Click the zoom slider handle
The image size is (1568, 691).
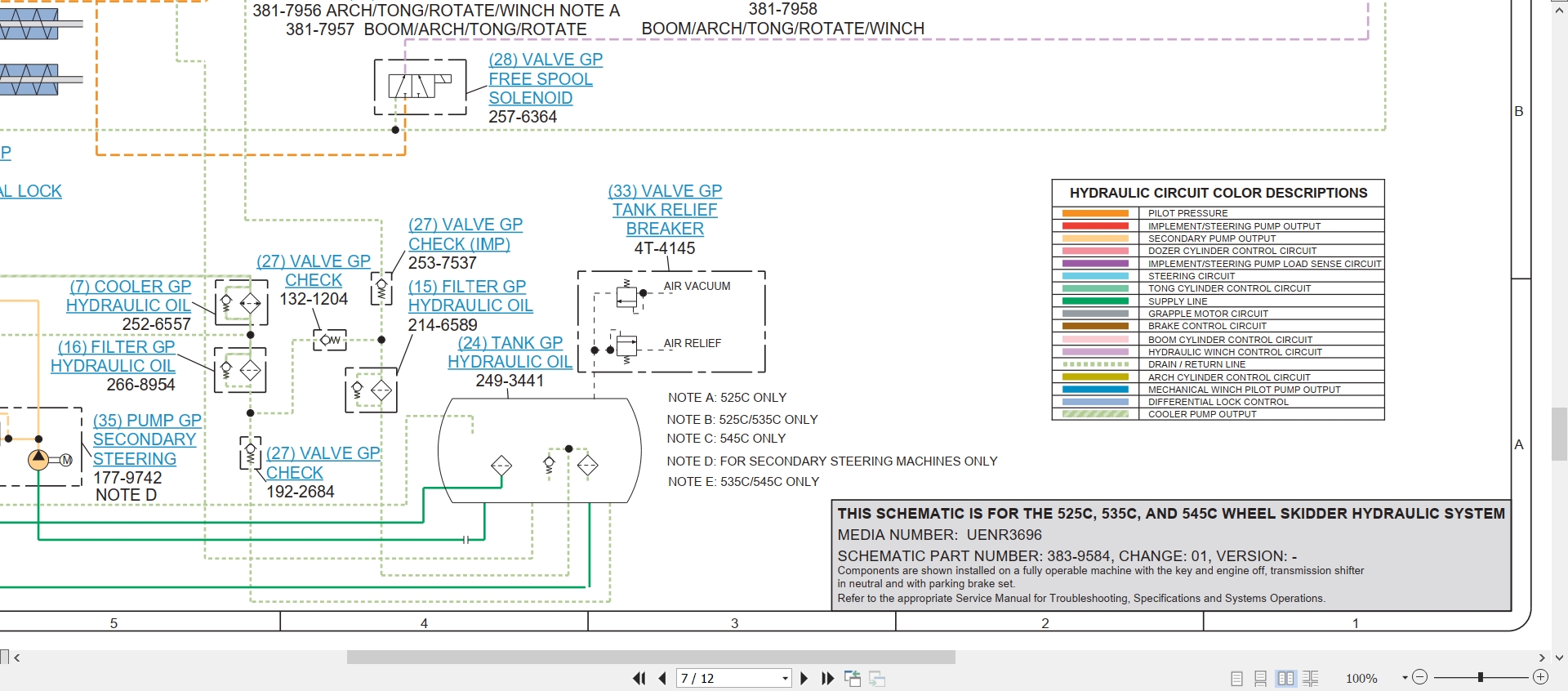coord(1480,677)
